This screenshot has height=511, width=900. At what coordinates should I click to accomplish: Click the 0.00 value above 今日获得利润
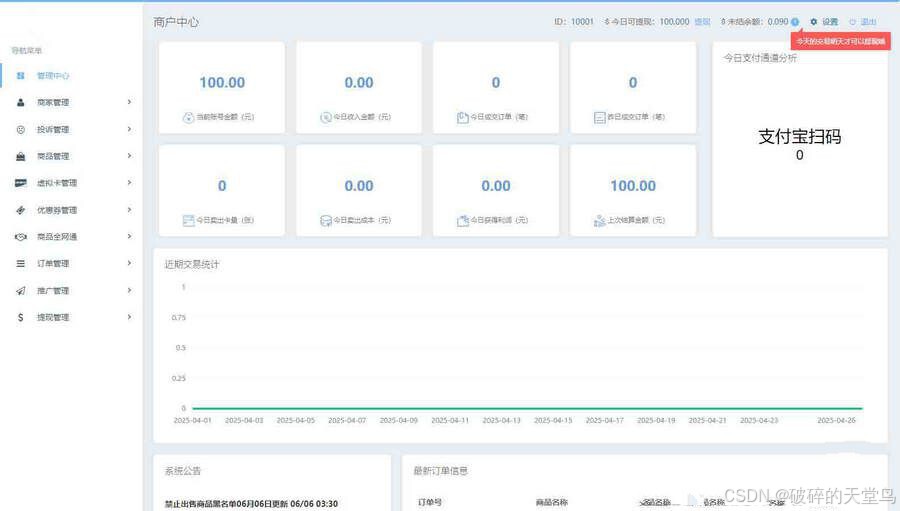pos(496,186)
